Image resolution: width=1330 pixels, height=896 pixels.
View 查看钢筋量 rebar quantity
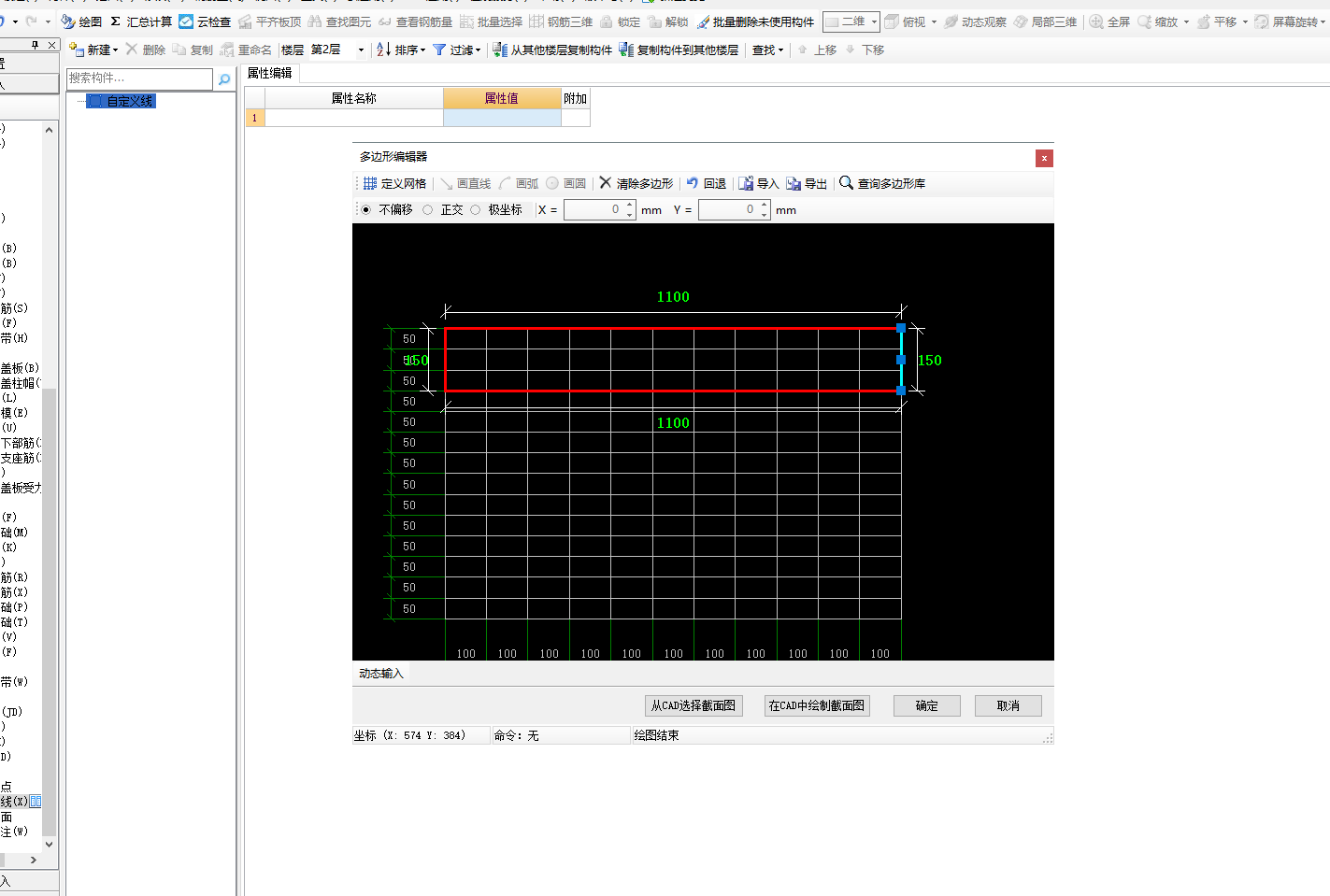click(415, 21)
